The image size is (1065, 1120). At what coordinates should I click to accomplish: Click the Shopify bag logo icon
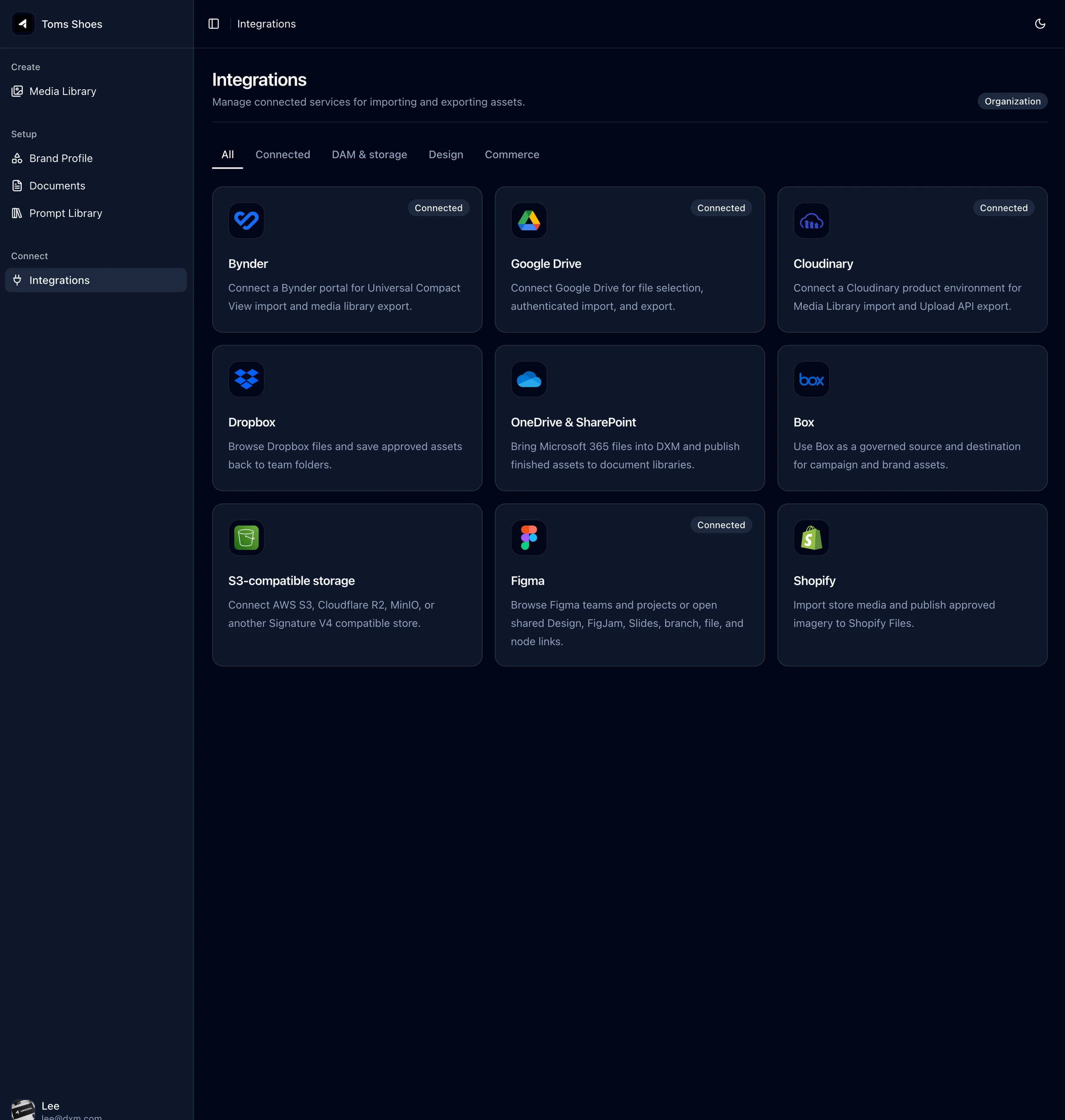(x=811, y=537)
